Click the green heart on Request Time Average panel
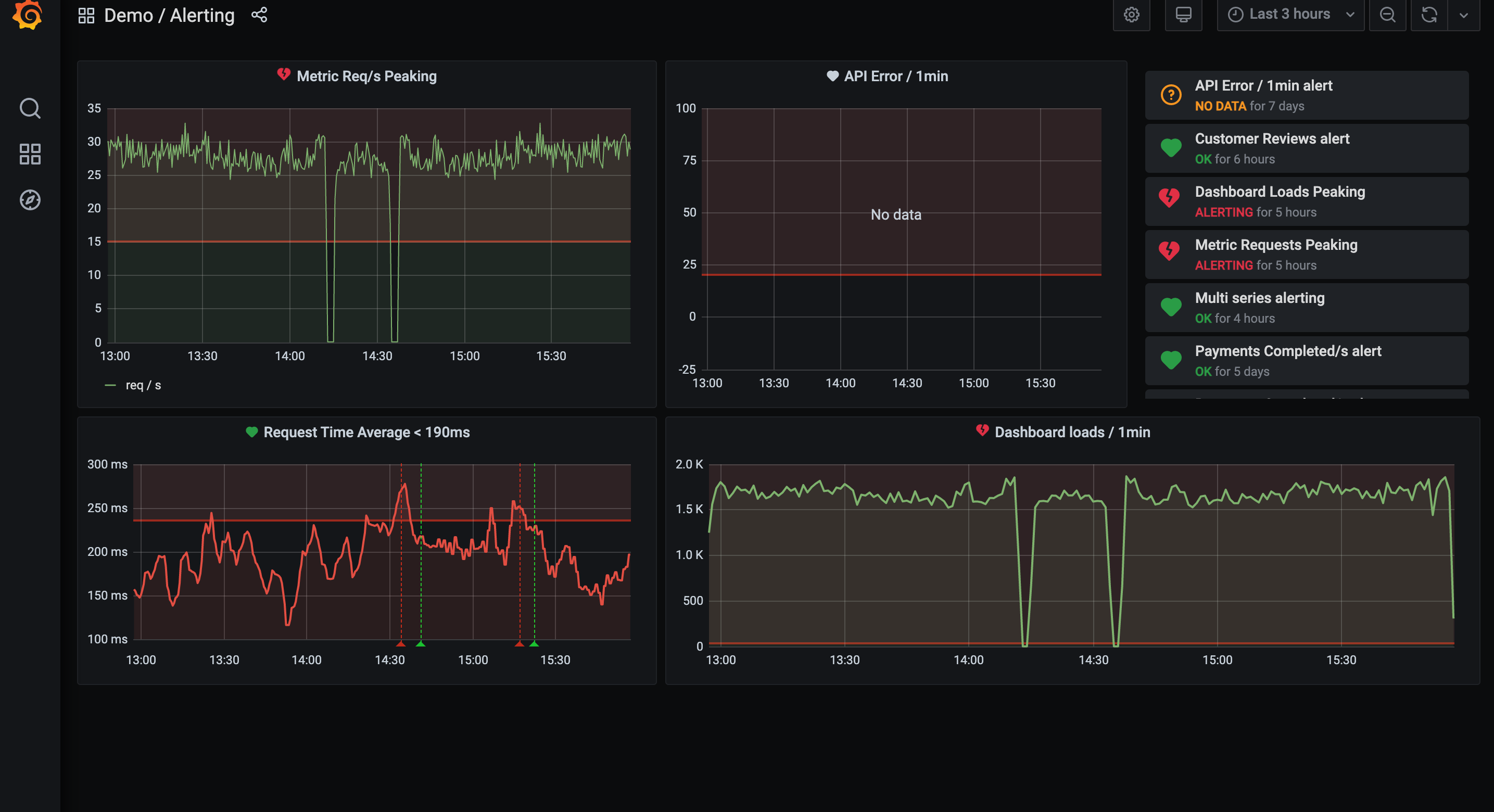 click(252, 432)
